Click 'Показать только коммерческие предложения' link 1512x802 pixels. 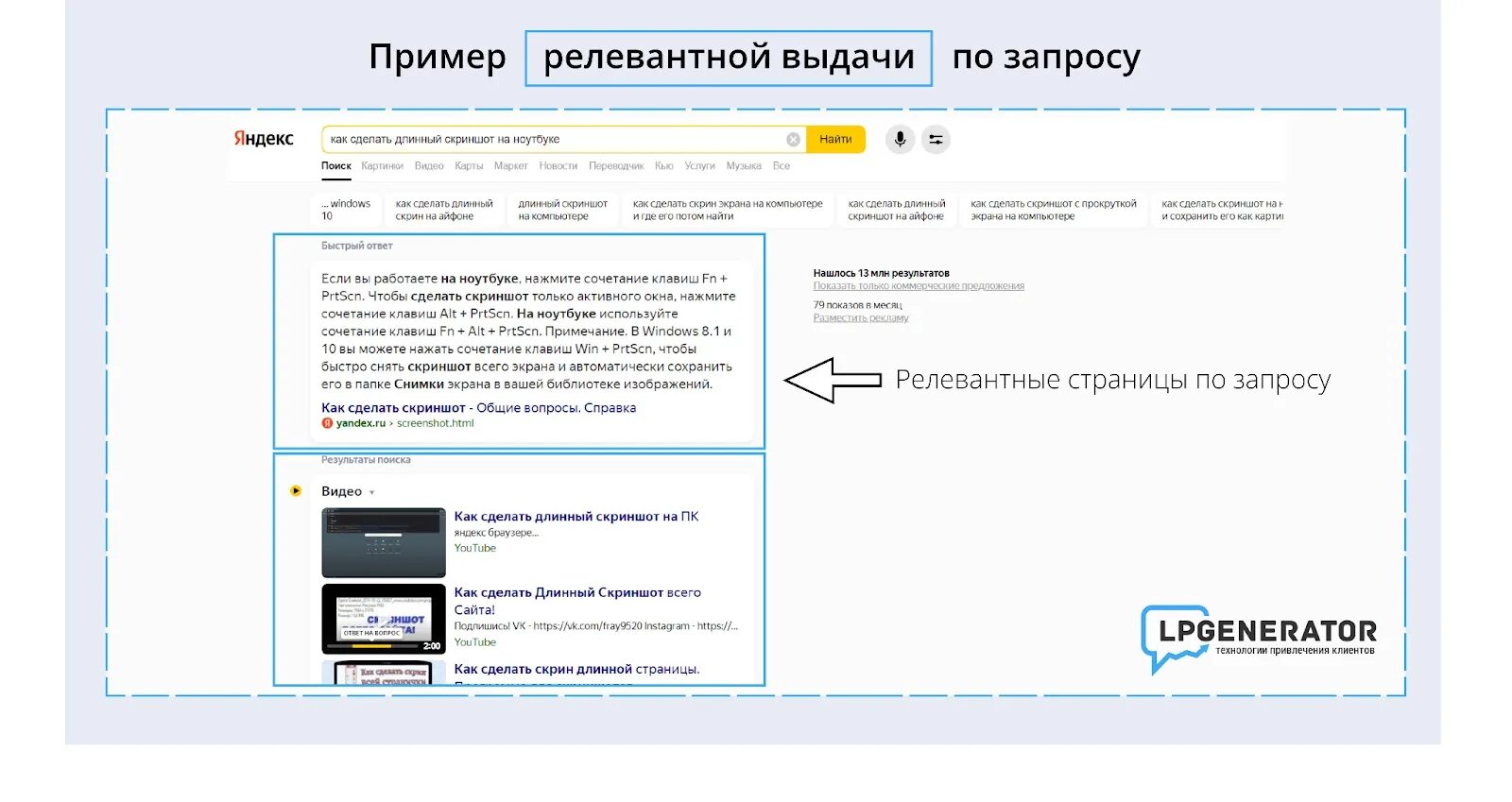(919, 286)
